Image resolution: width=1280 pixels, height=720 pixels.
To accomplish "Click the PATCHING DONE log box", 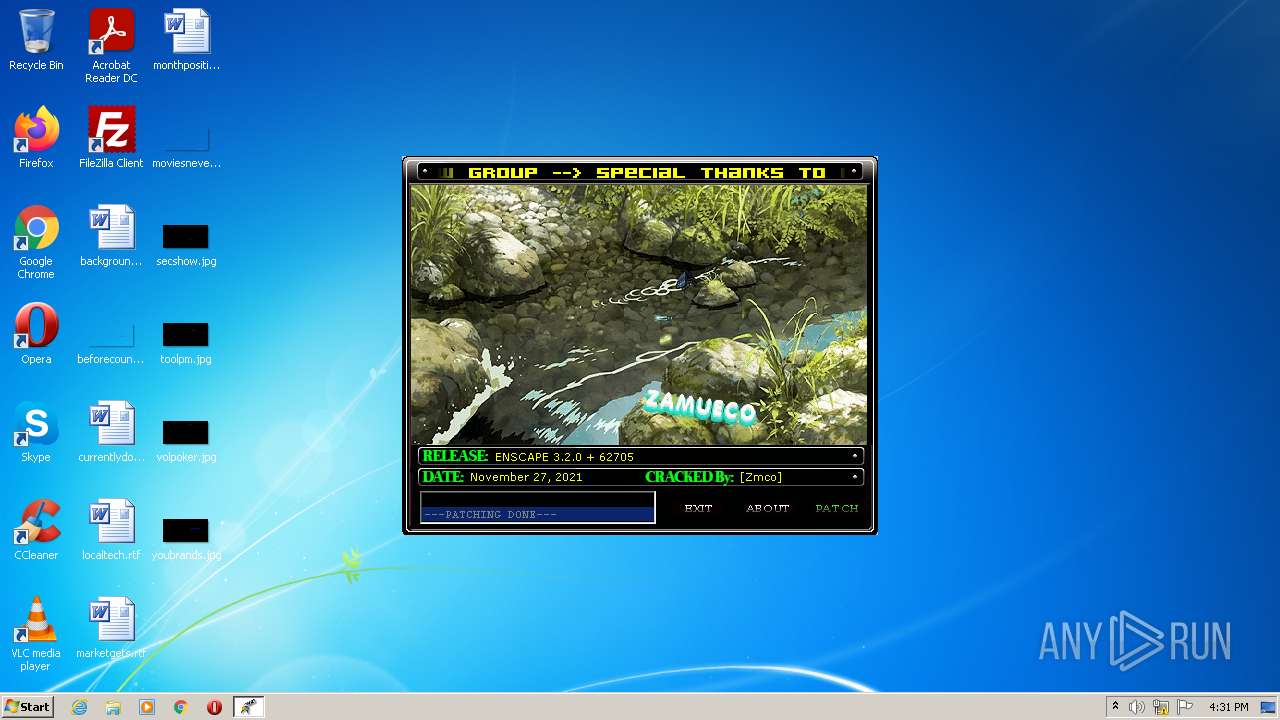I will click(x=538, y=507).
